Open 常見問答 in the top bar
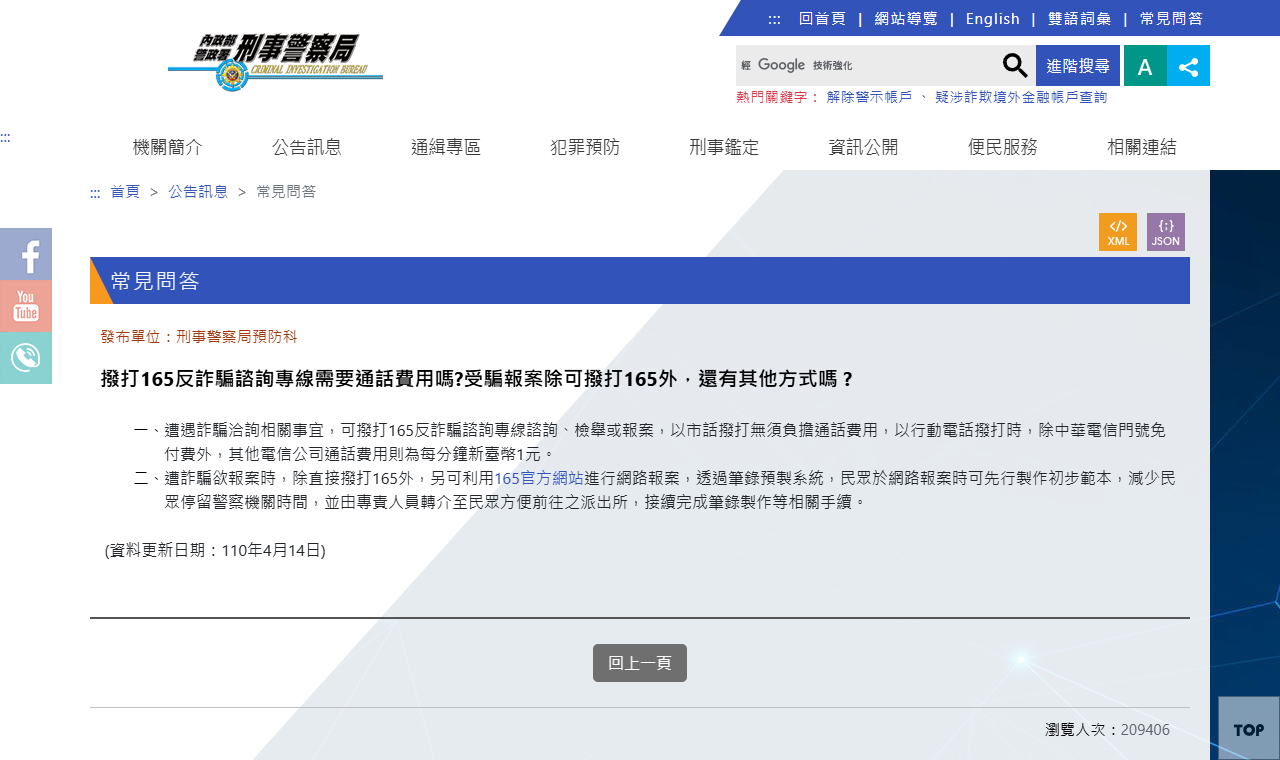Image resolution: width=1280 pixels, height=760 pixels. tap(1172, 19)
